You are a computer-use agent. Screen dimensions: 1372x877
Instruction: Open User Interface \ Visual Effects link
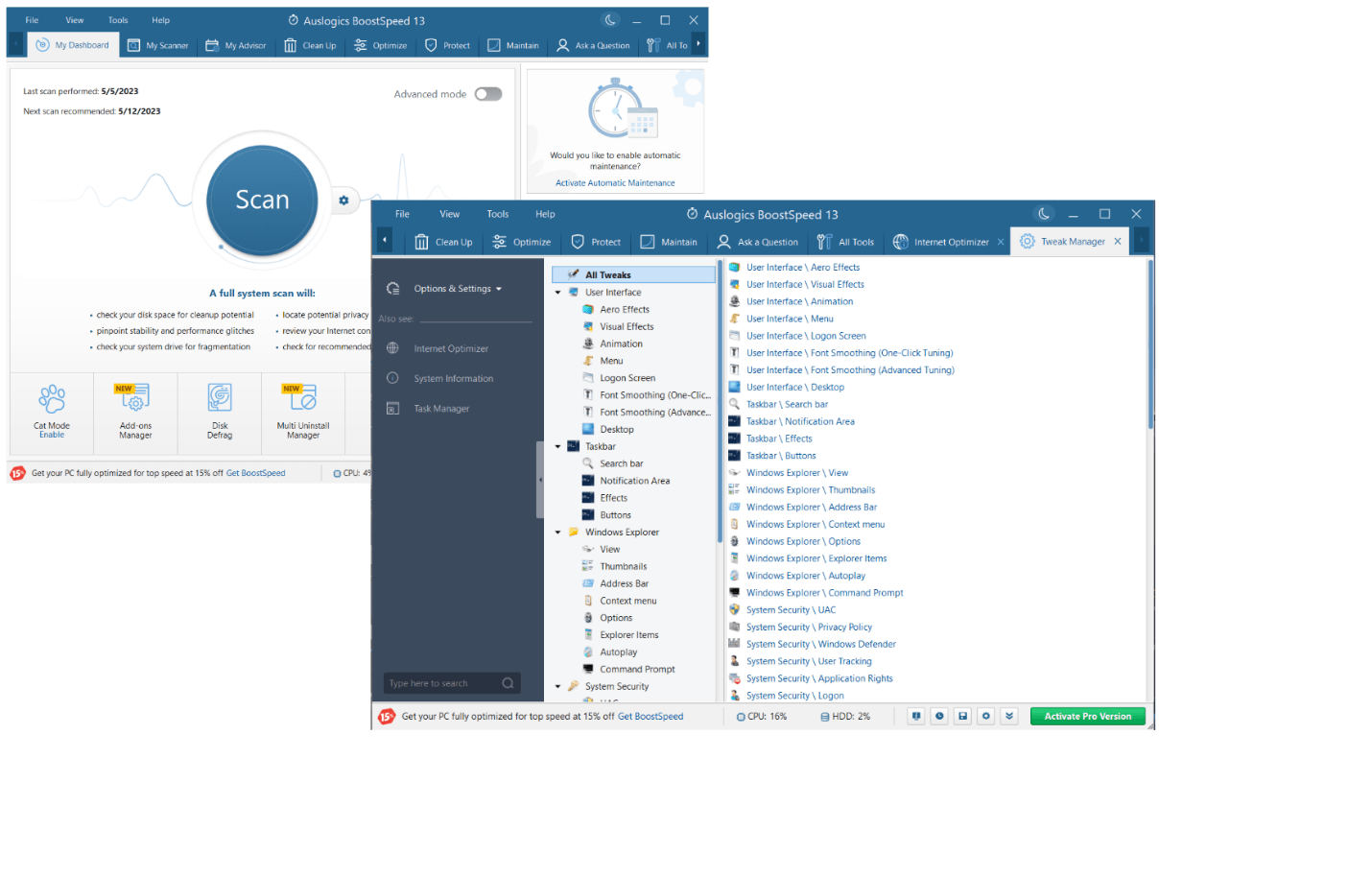click(805, 284)
